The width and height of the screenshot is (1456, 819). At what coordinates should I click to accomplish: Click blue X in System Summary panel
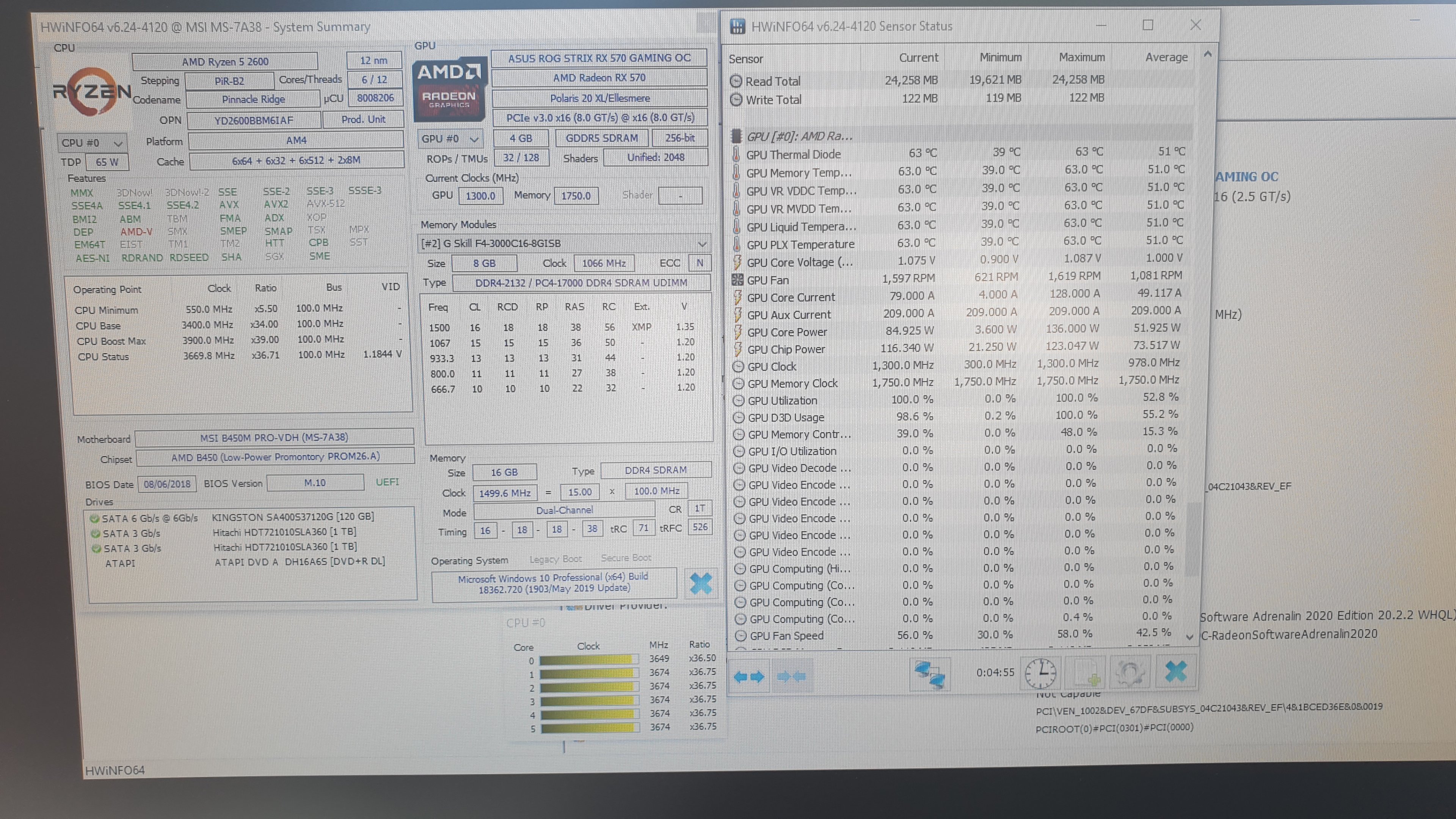(701, 584)
